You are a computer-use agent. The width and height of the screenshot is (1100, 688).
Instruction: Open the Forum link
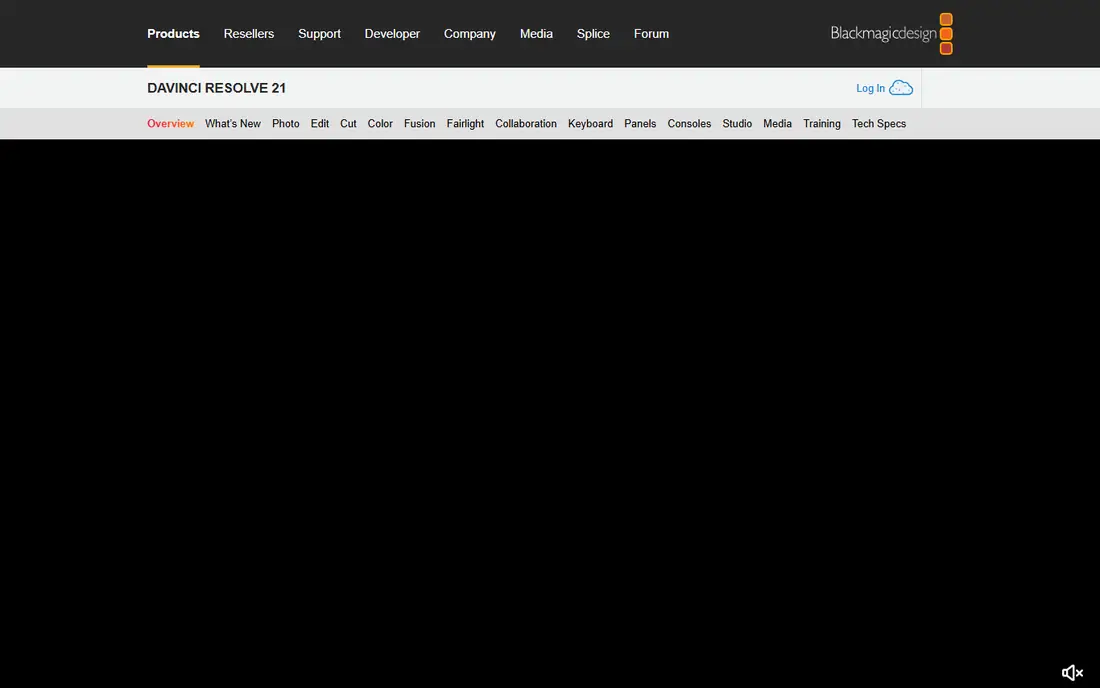tap(651, 34)
